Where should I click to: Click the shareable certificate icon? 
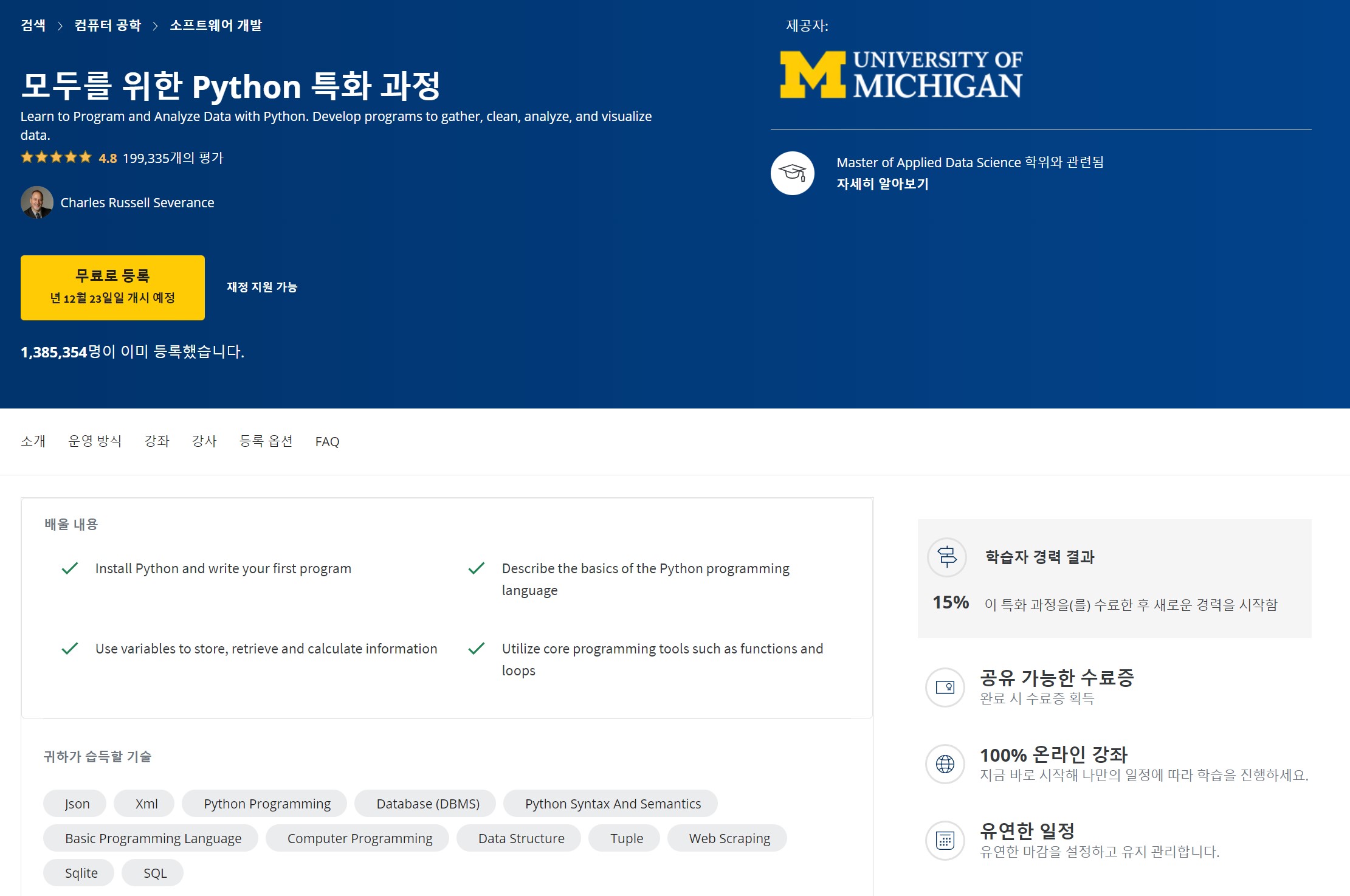(945, 688)
